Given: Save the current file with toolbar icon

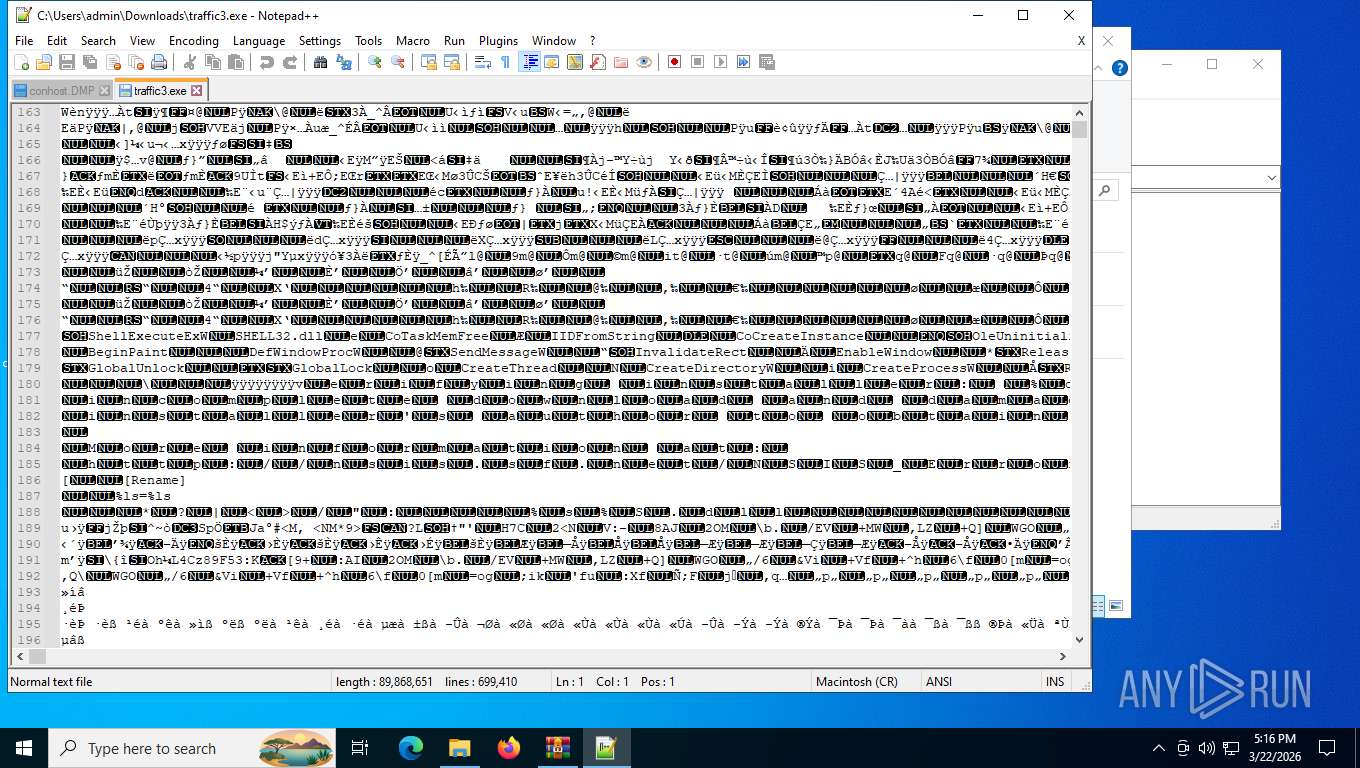Looking at the screenshot, I should pyautogui.click(x=67, y=62).
